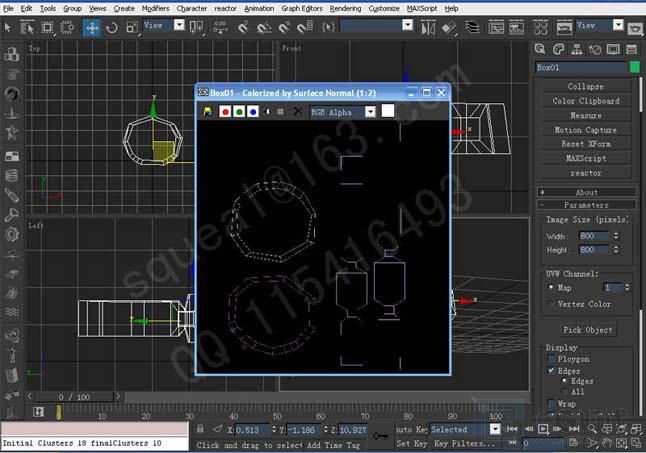Open the Modifiers menu

pos(155,8)
